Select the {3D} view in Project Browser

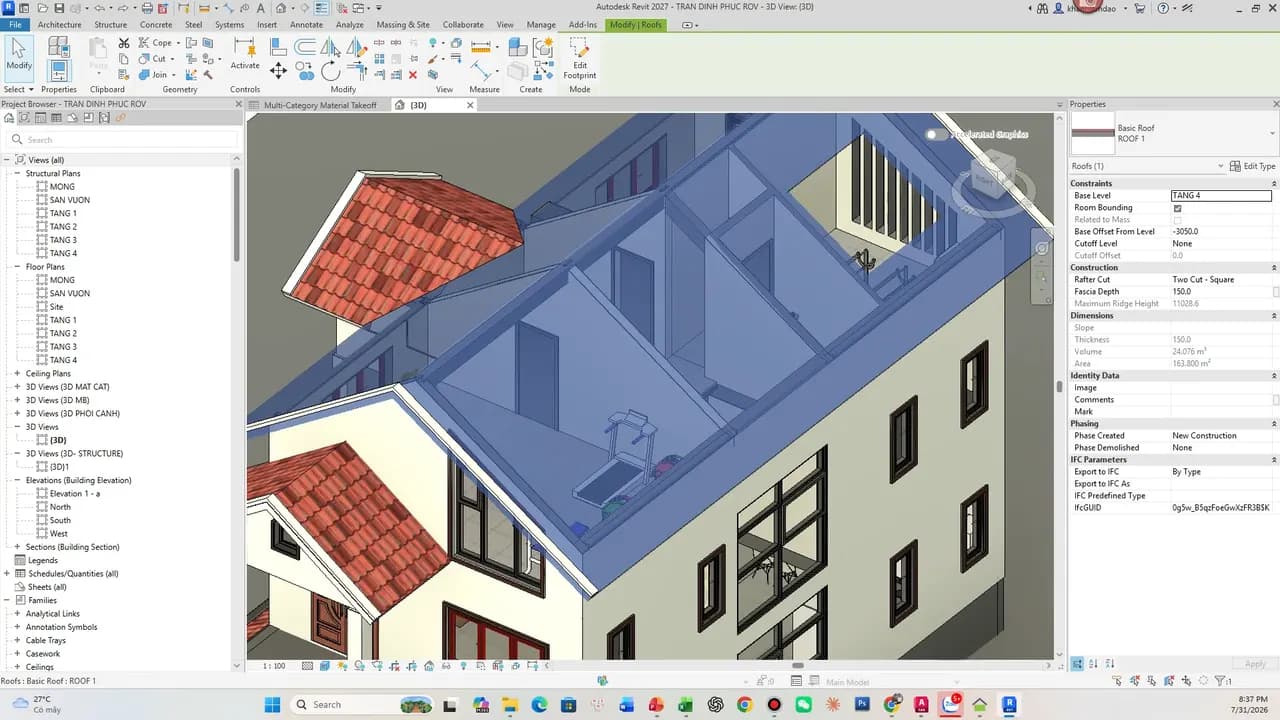tap(58, 440)
